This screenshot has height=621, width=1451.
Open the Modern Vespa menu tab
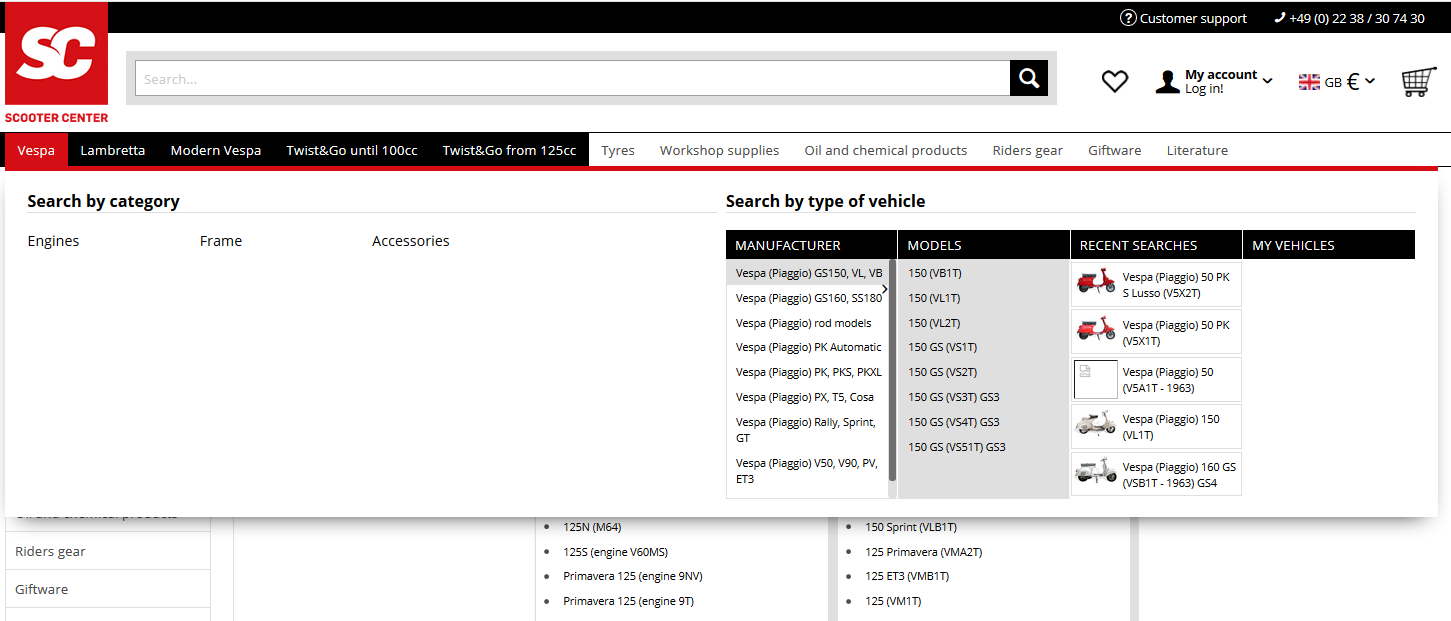[216, 150]
